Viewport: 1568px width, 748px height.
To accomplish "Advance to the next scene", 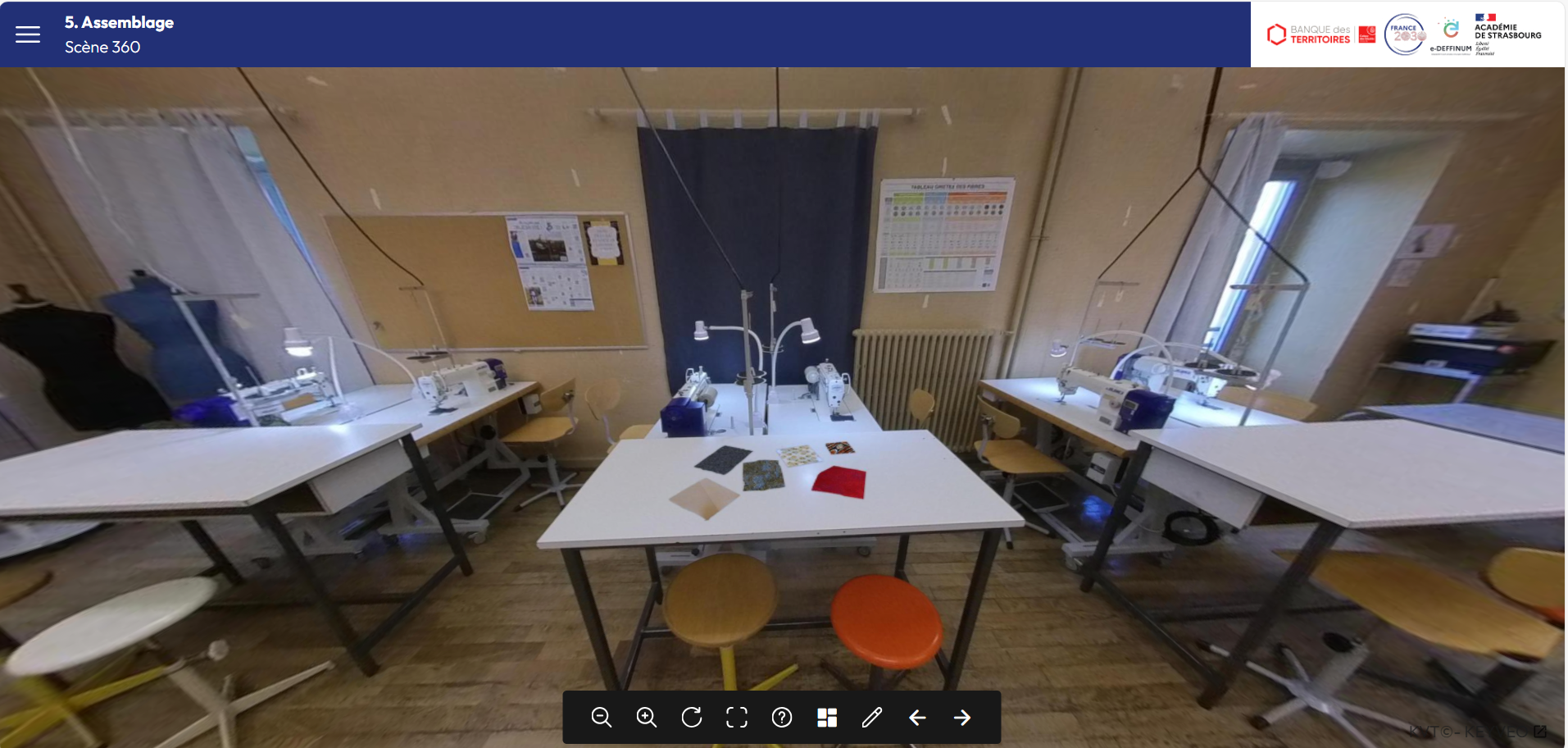I will coord(962,718).
